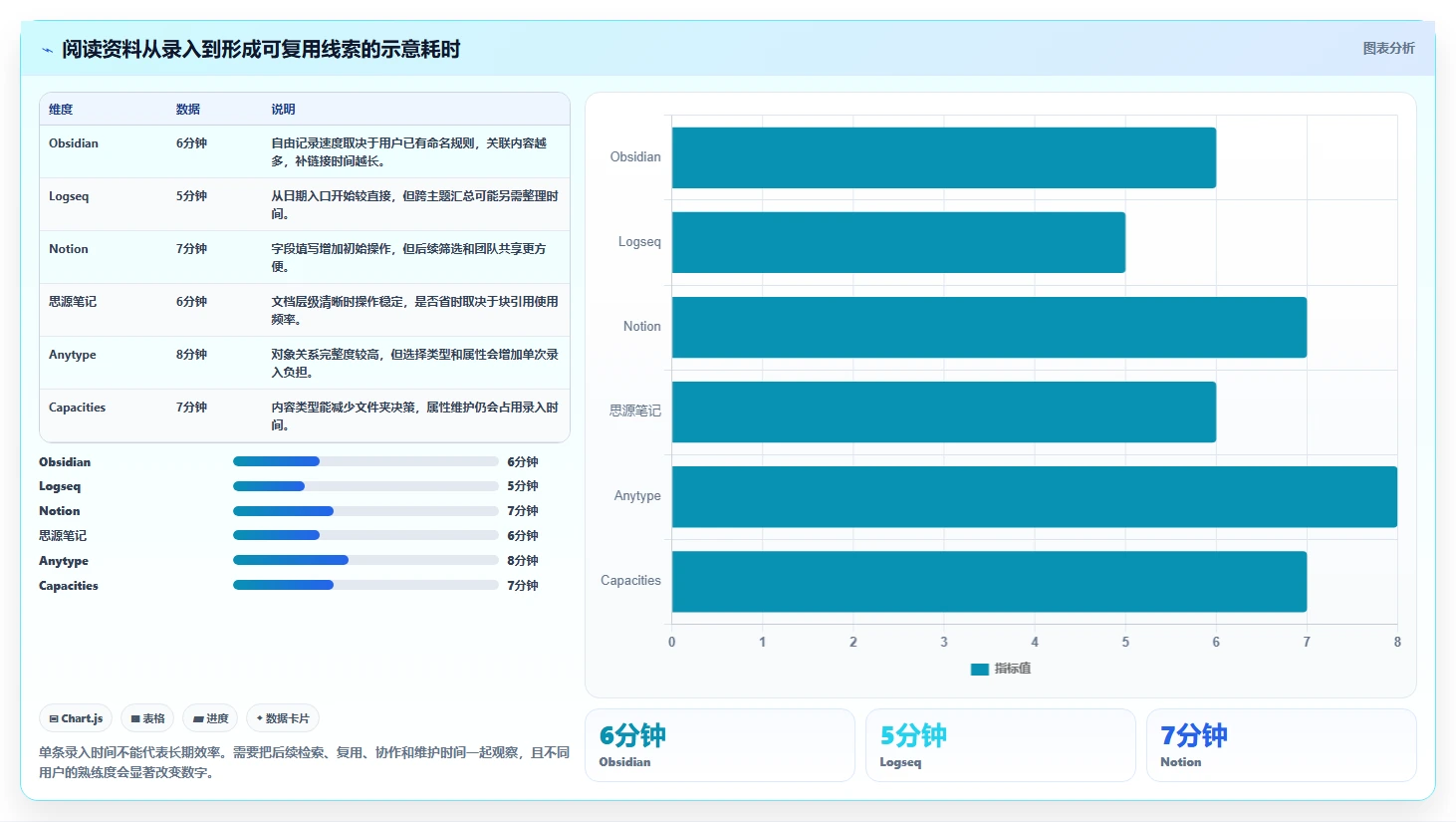This screenshot has width=1456, height=822.
Task: Click the description starting 内容类型能减少
Action: pyautogui.click(x=415, y=416)
